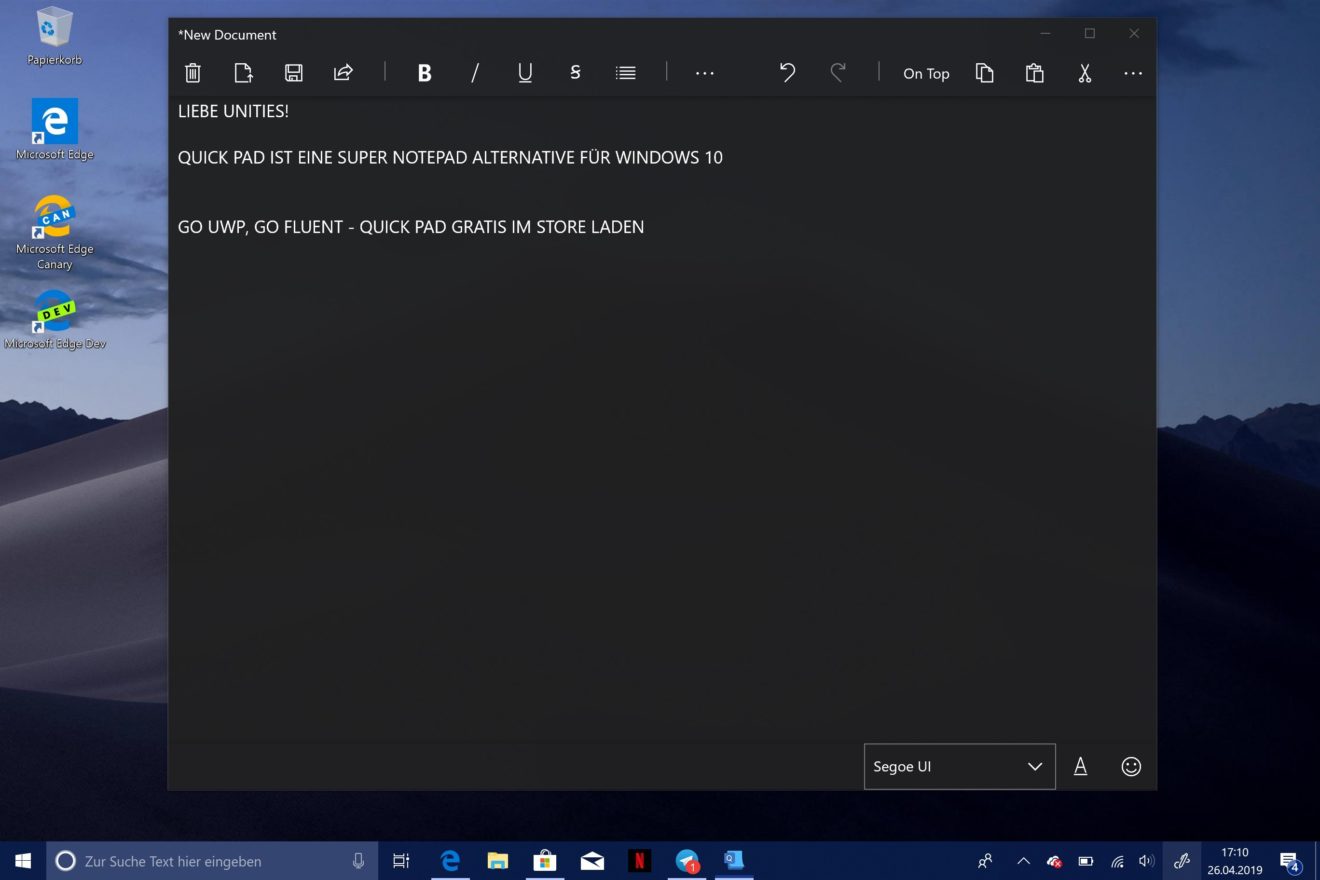The height and width of the screenshot is (880, 1320).
Task: Click the GO UWP, GO FLUENT line
Action: tap(411, 227)
